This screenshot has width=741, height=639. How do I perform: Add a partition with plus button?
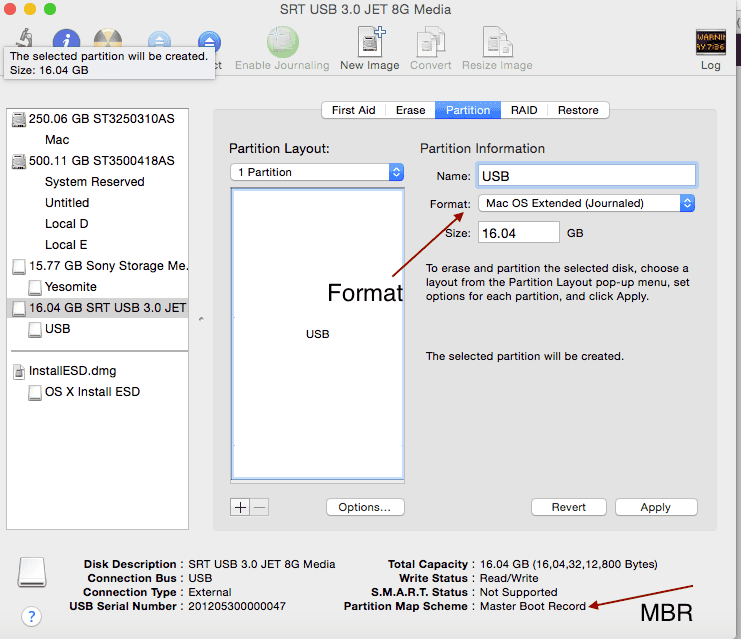(x=240, y=507)
